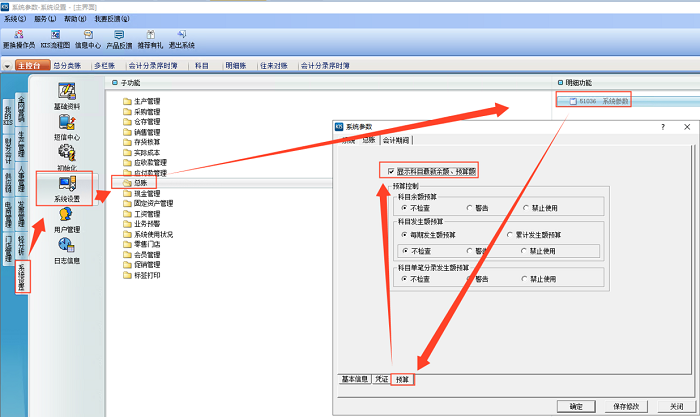Screen dimensions: 700x417
Task: Click the 确定 button
Action: tap(575, 407)
